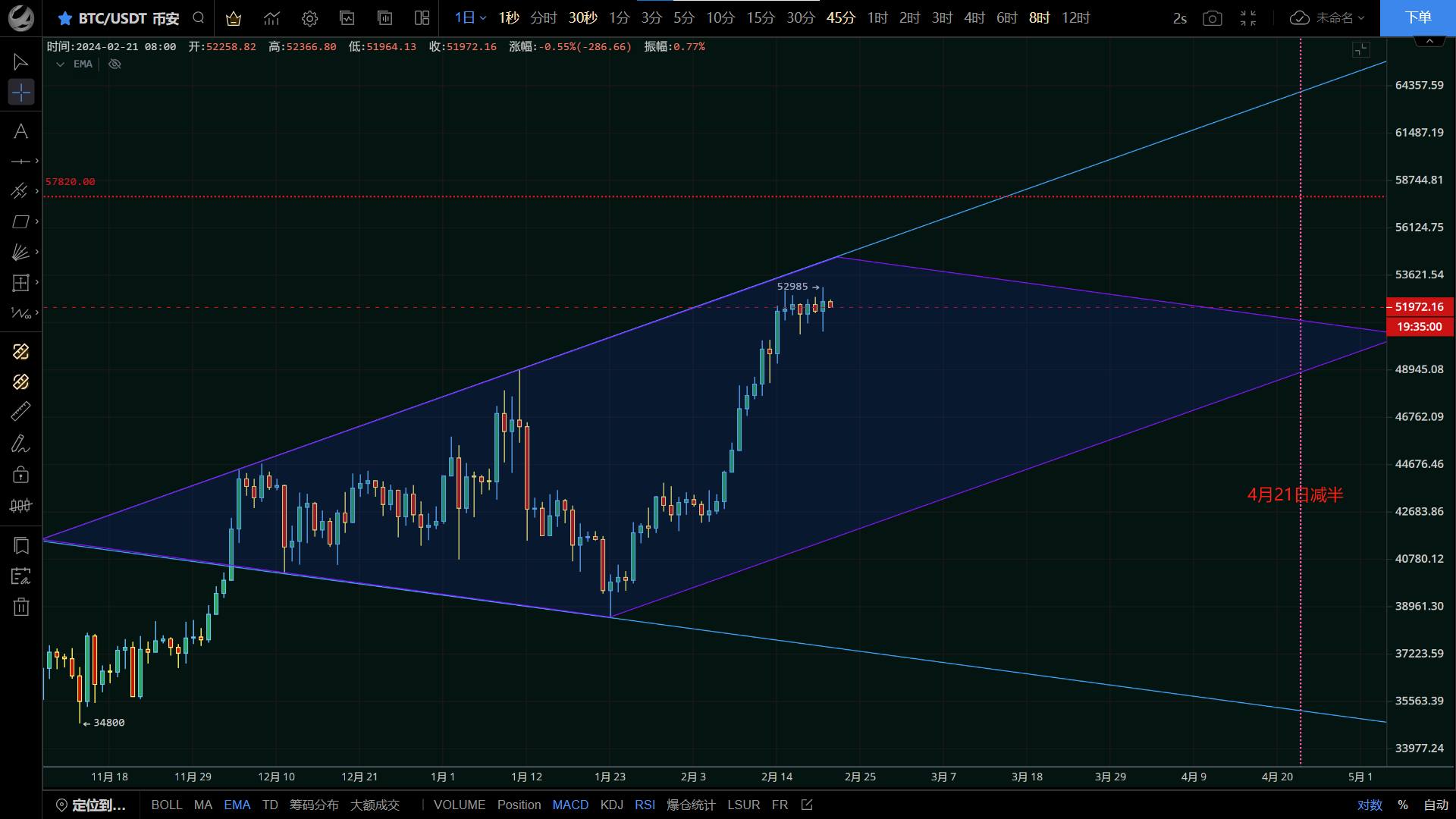Viewport: 1456px width, 819px height.
Task: Click the 下单 order button
Action: point(1417,18)
